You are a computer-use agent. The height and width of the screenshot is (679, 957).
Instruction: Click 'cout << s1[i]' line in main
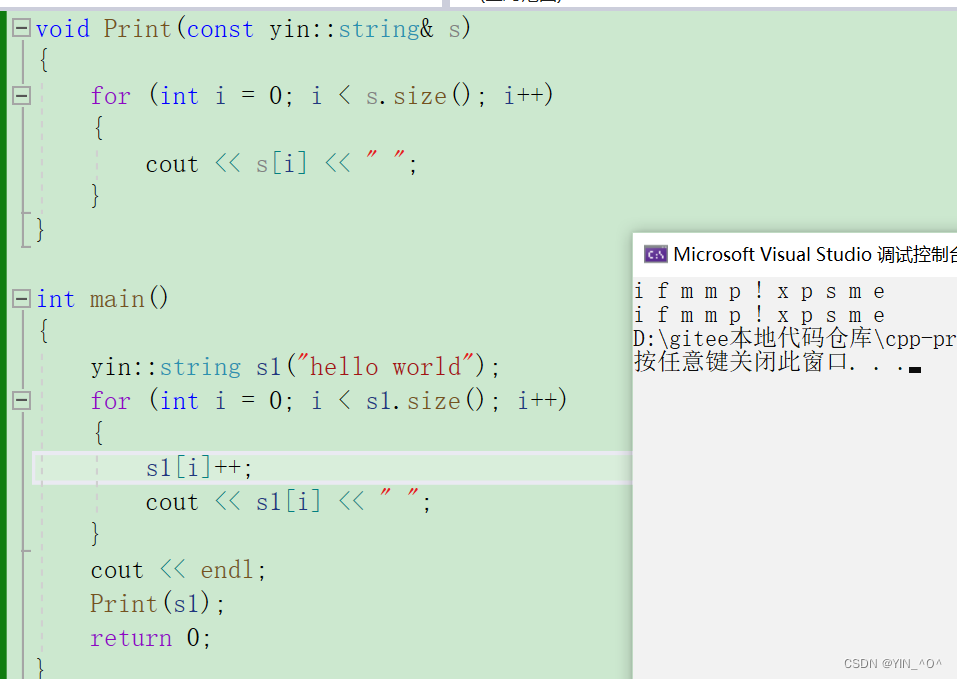pyautogui.click(x=288, y=502)
